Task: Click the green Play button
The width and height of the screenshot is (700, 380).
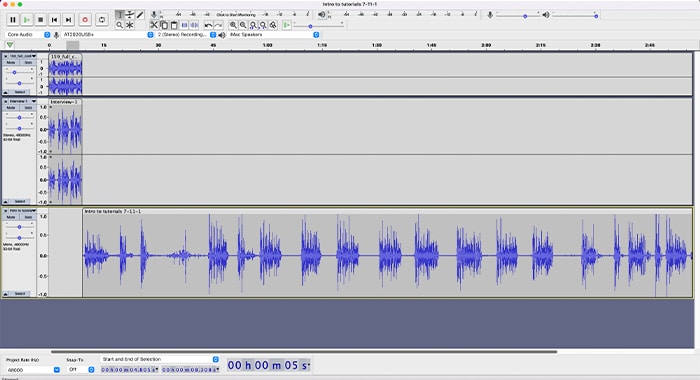Action: pos(27,20)
